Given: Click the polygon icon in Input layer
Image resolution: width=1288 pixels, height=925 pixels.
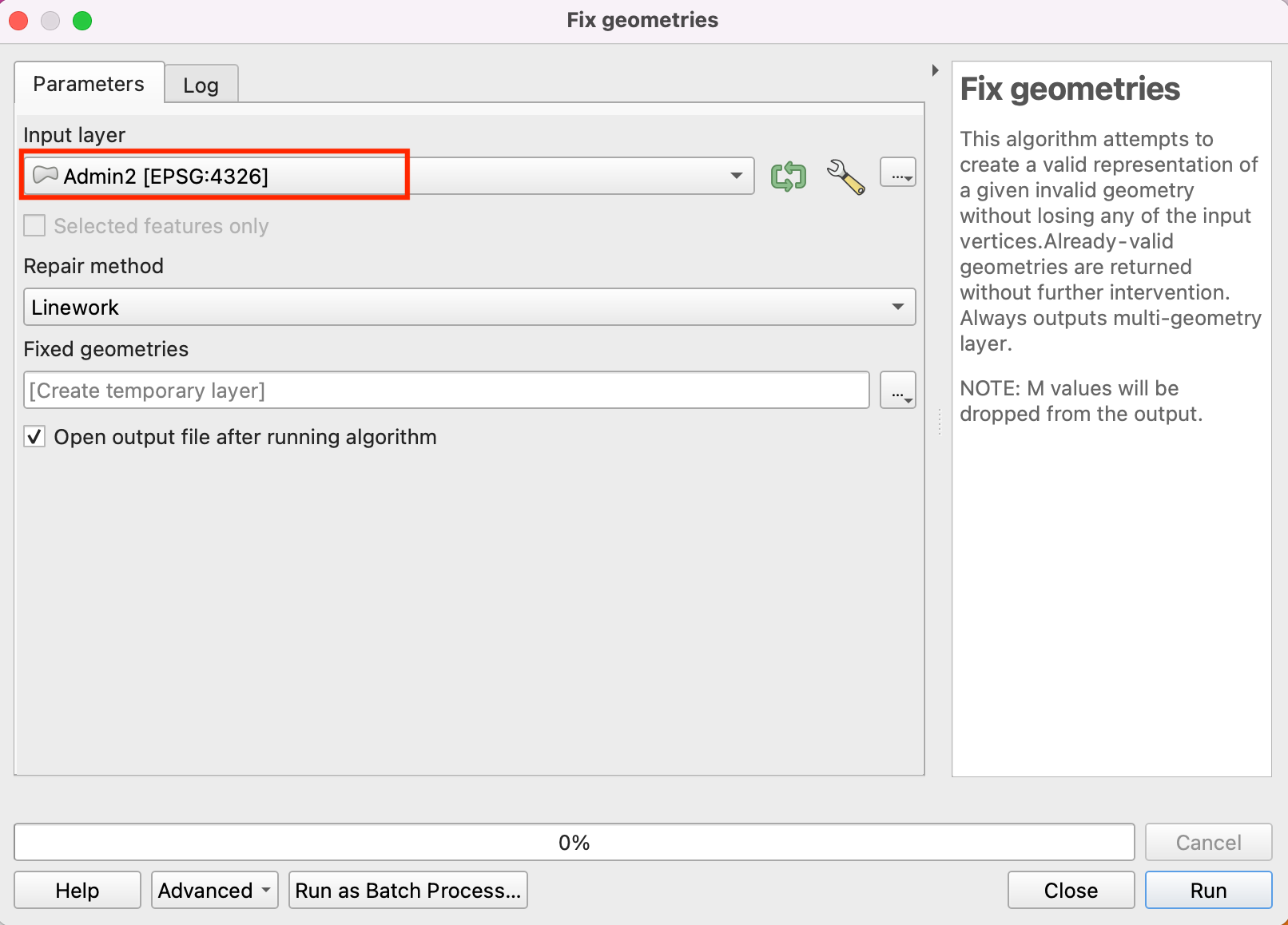Looking at the screenshot, I should point(46,175).
